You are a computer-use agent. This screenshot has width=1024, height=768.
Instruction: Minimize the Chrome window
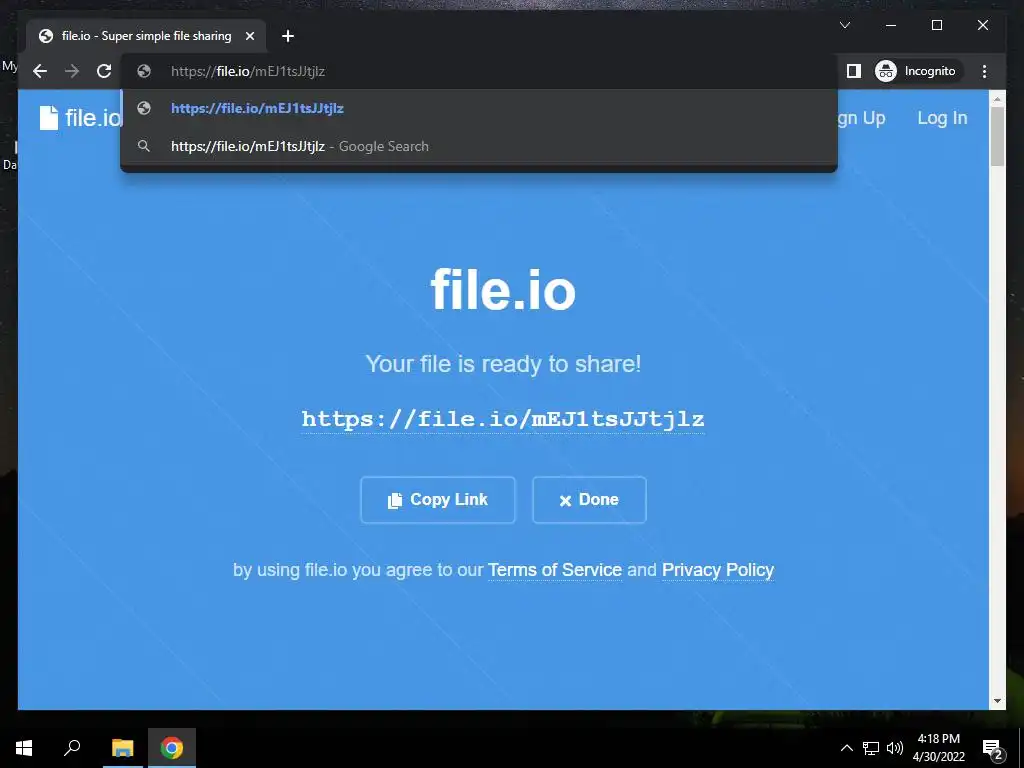coord(891,25)
